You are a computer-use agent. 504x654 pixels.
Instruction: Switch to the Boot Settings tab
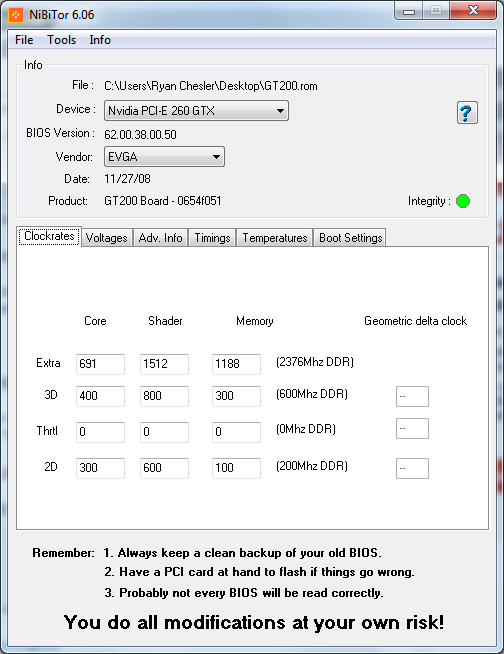pyautogui.click(x=350, y=237)
